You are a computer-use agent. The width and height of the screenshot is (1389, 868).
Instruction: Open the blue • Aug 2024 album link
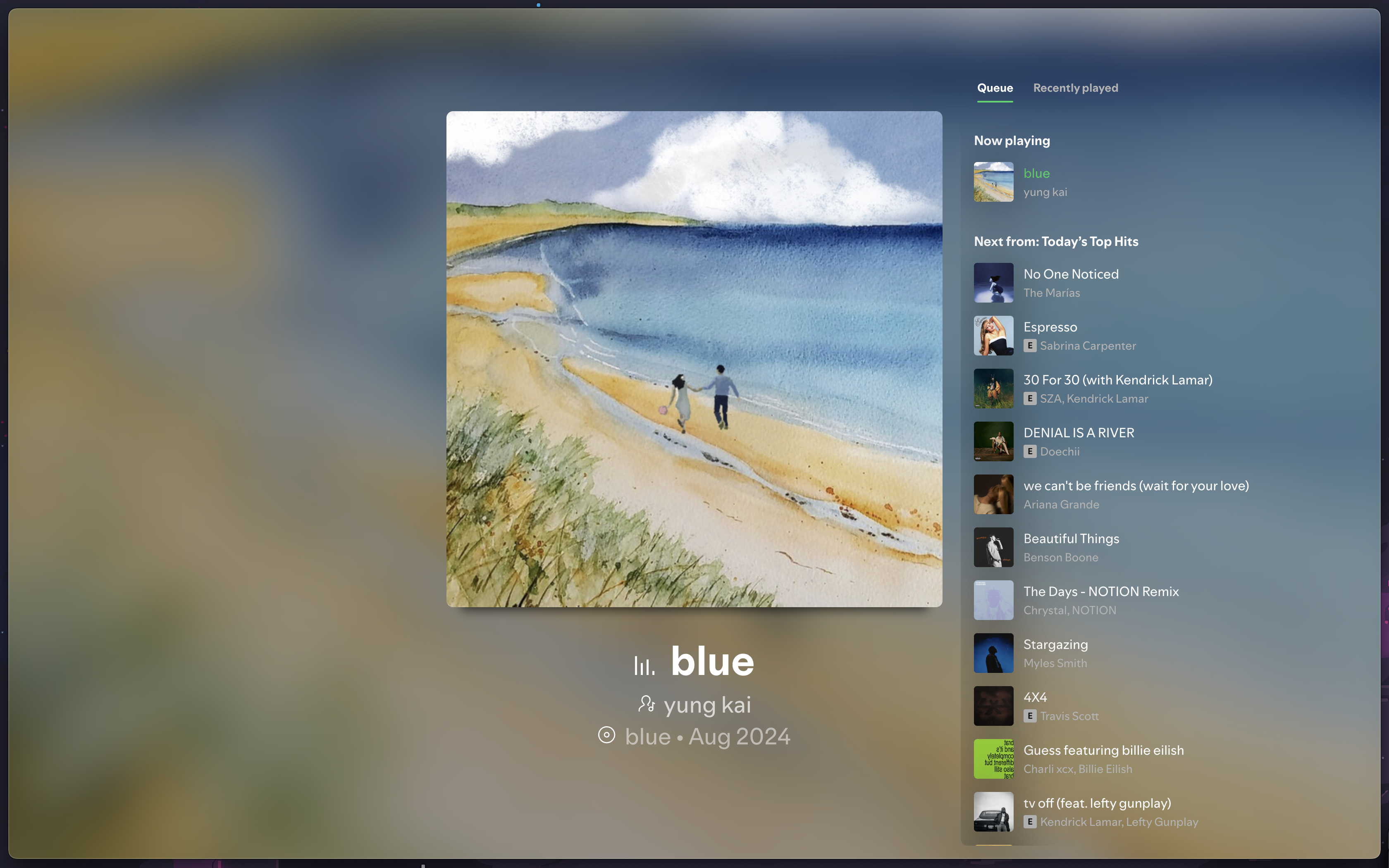[x=707, y=737]
